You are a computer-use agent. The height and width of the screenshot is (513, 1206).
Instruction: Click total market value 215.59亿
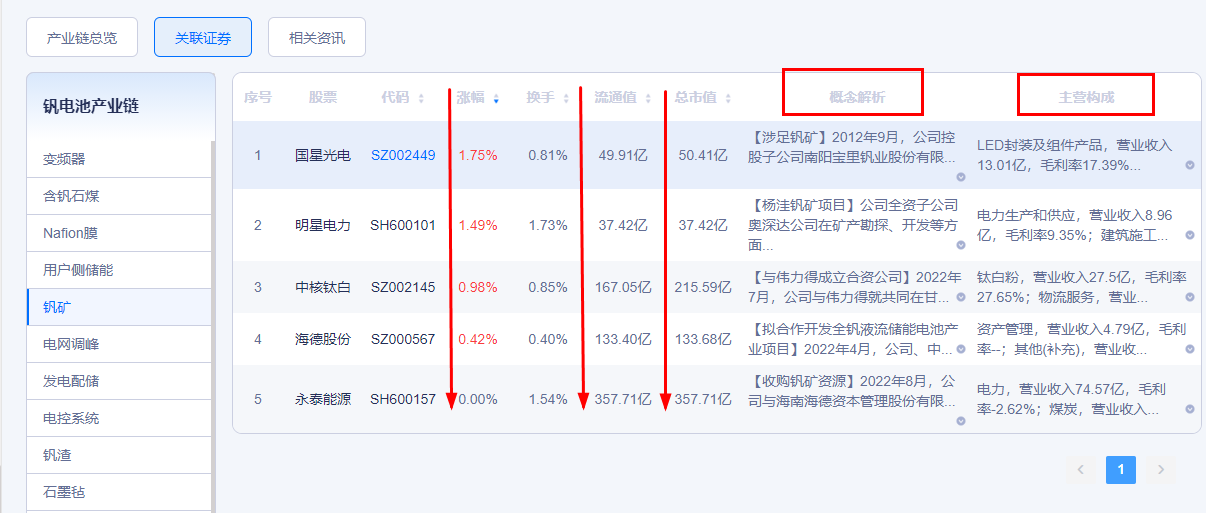702,287
